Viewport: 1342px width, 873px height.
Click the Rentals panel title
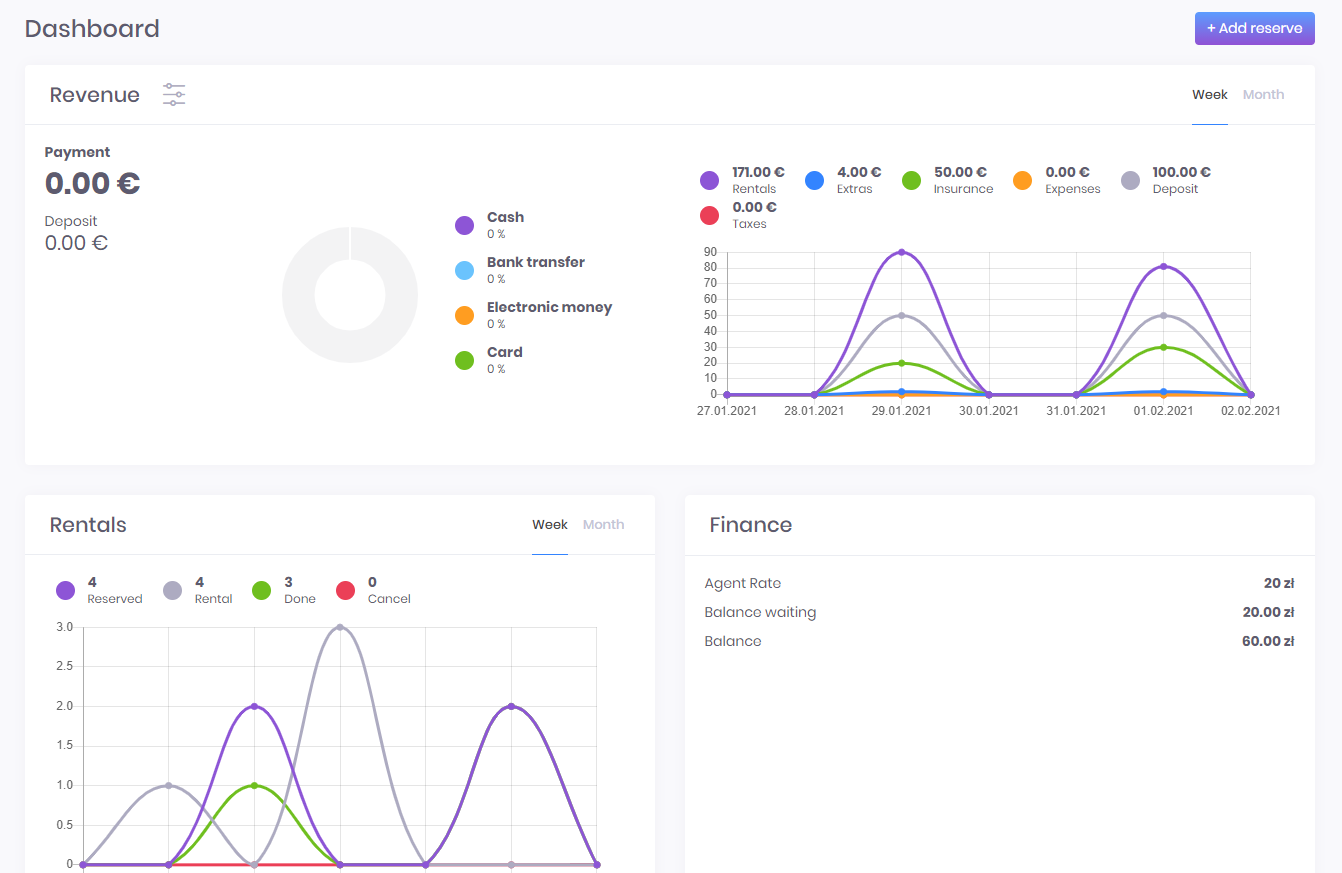coord(88,525)
